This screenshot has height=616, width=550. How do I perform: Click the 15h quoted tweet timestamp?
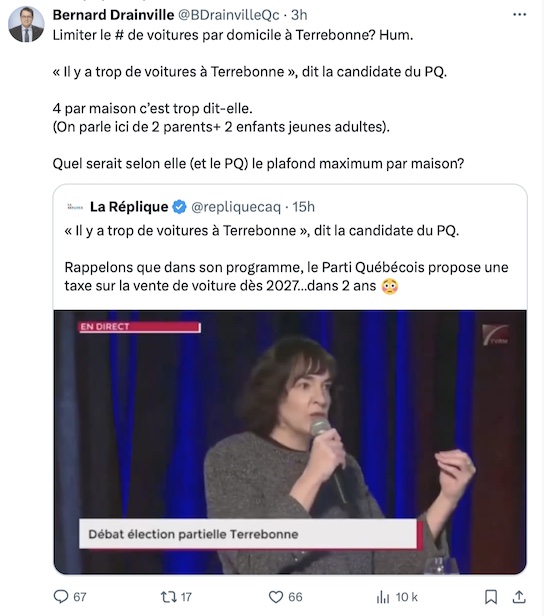point(303,207)
